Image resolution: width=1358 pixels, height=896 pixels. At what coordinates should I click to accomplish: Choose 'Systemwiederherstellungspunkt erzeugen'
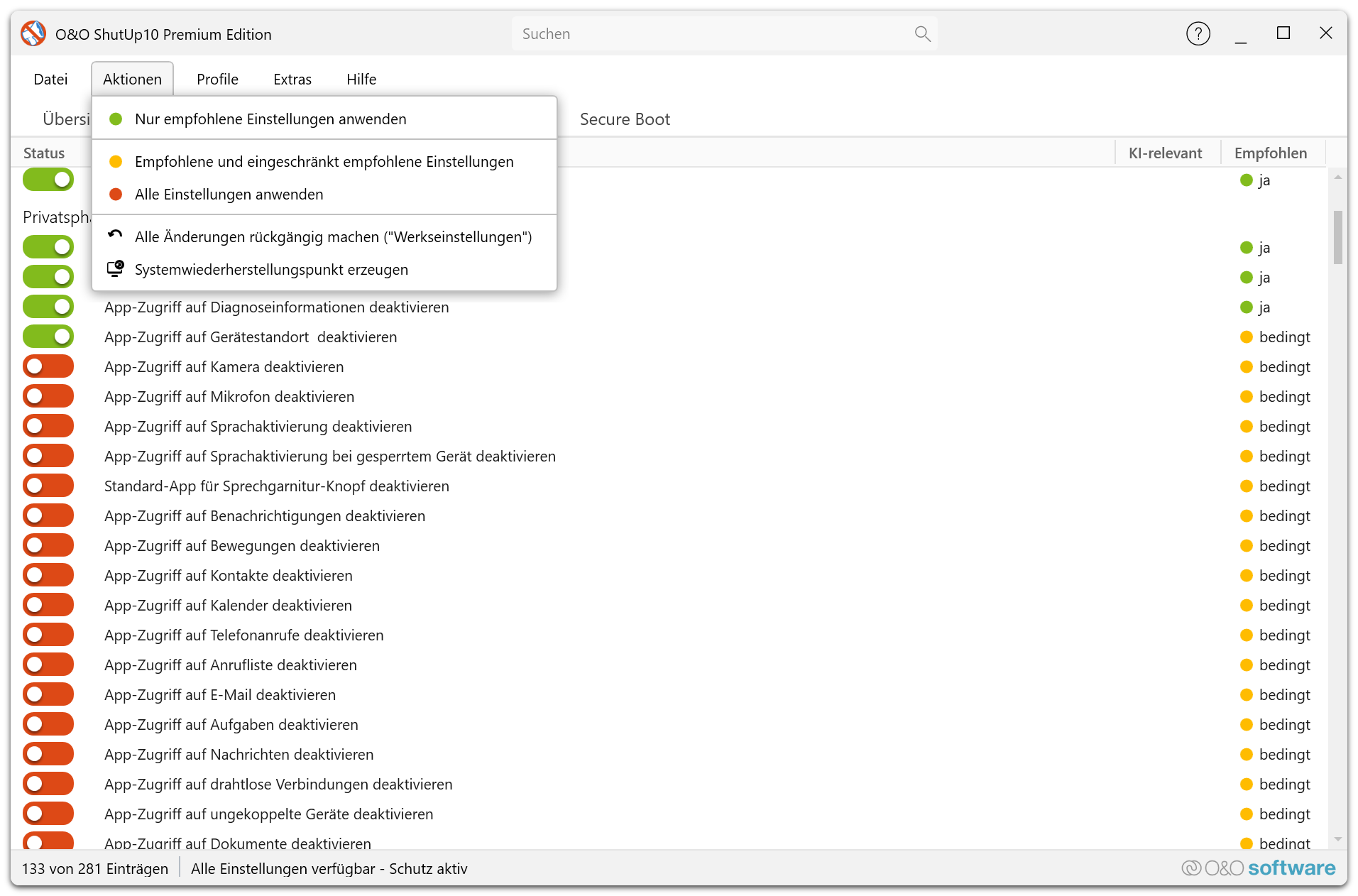tap(324, 269)
